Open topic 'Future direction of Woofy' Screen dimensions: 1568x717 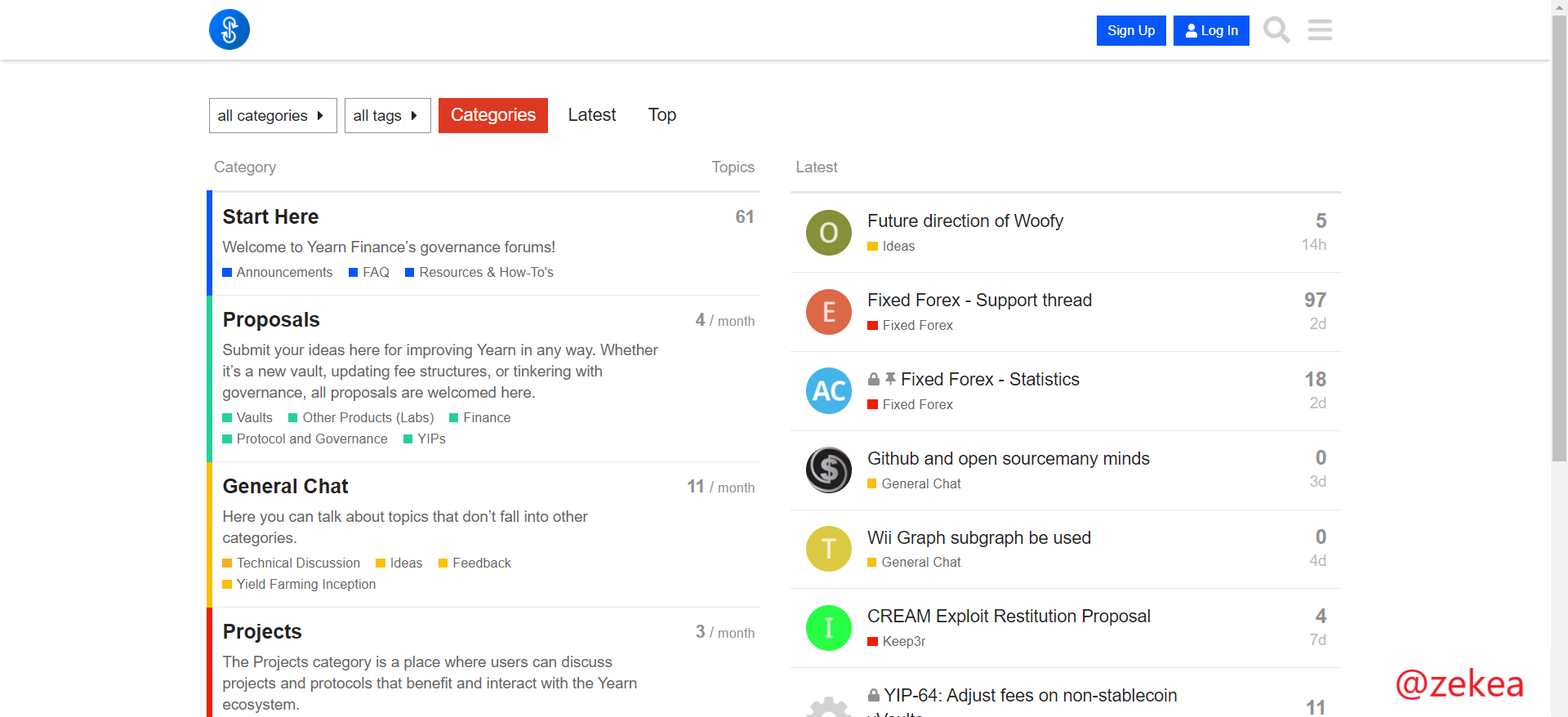coord(965,220)
